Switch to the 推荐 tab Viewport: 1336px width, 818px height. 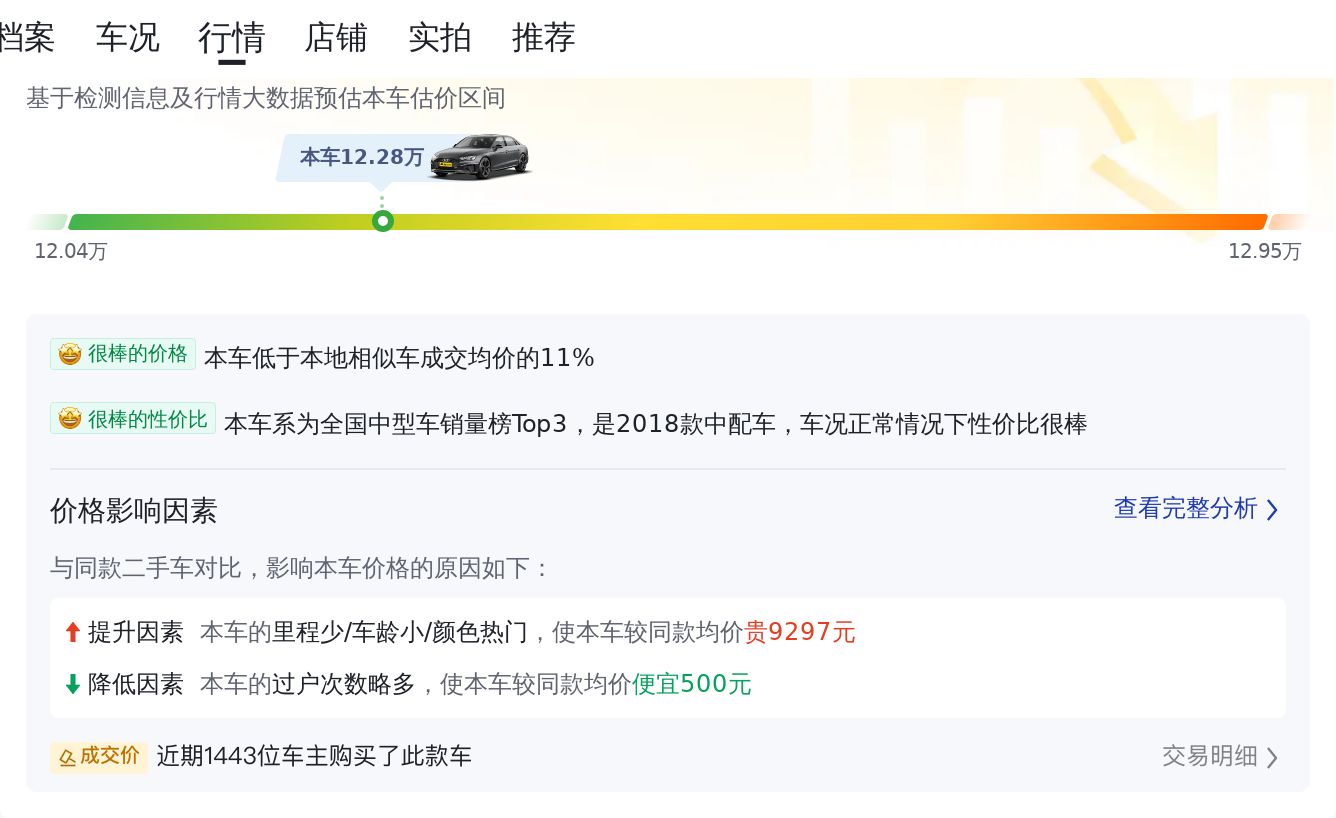tap(544, 38)
